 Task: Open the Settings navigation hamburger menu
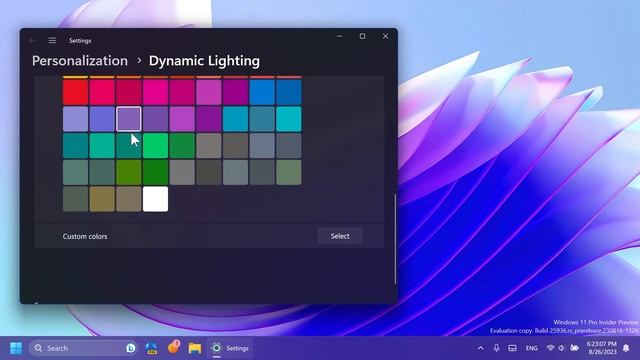click(x=52, y=40)
